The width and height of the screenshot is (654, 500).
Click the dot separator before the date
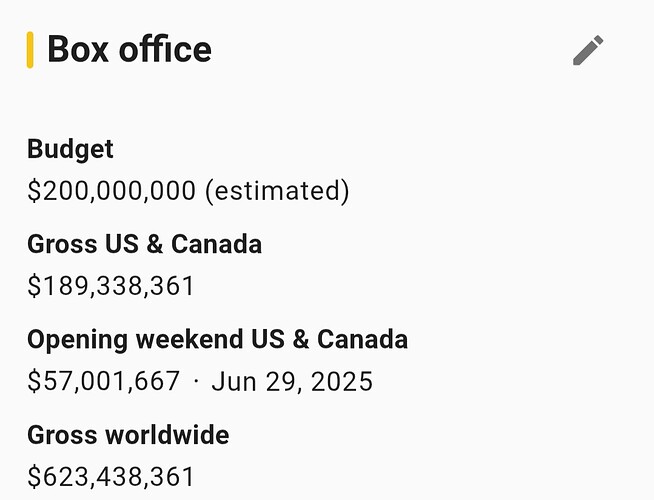(x=196, y=381)
